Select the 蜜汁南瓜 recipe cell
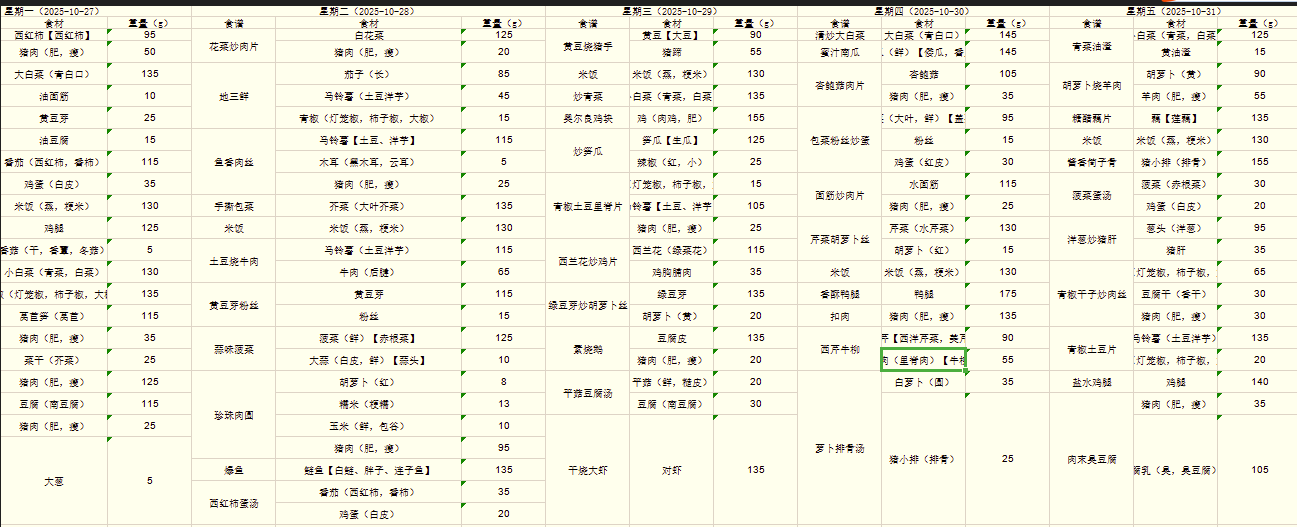 tap(838, 51)
